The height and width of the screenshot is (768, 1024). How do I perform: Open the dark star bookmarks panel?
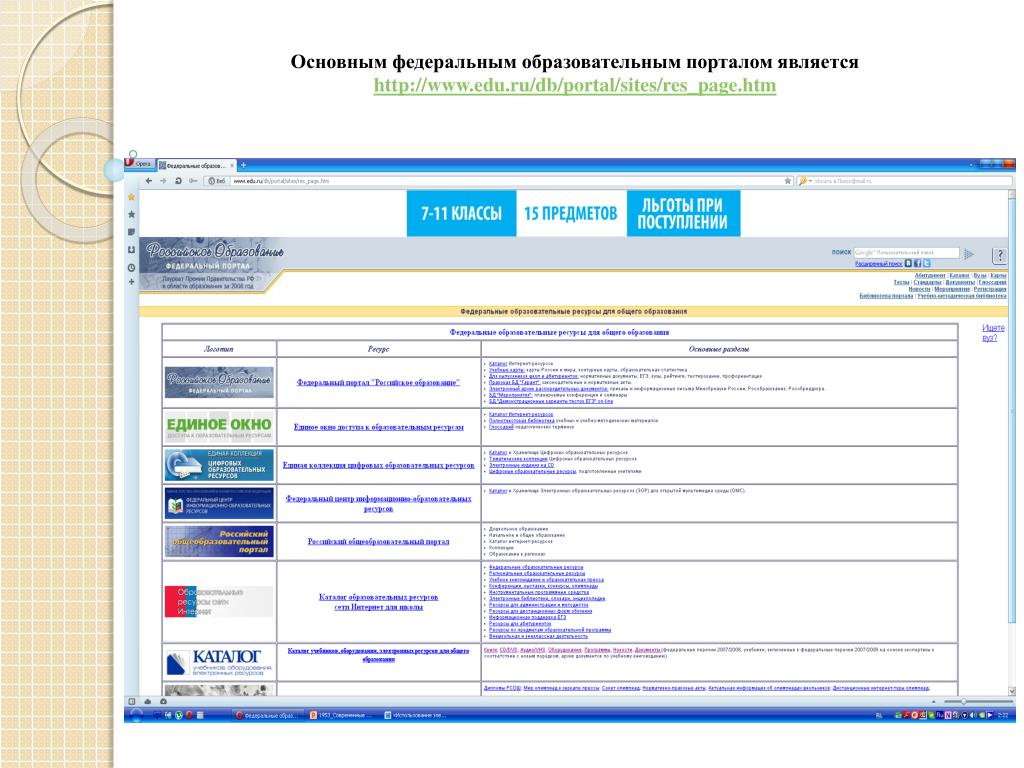pos(131,214)
